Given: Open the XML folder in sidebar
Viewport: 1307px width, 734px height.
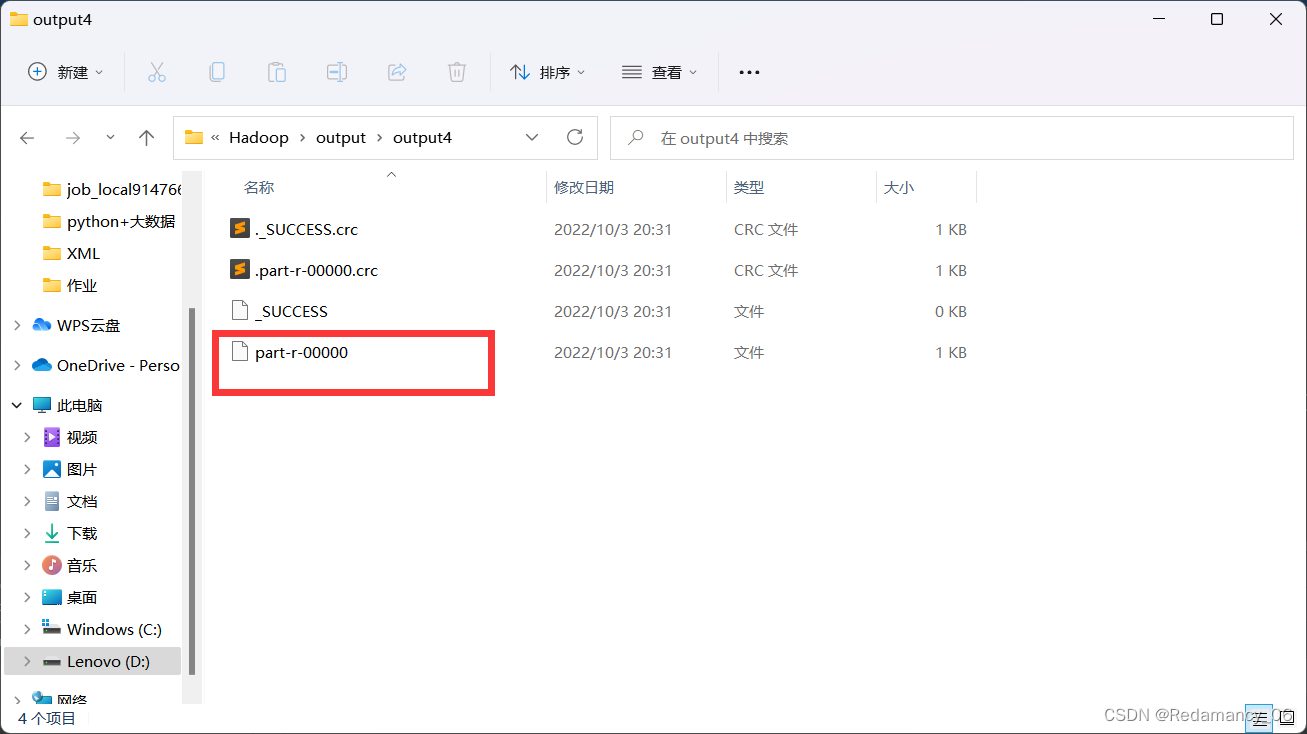Looking at the screenshot, I should tap(72, 253).
